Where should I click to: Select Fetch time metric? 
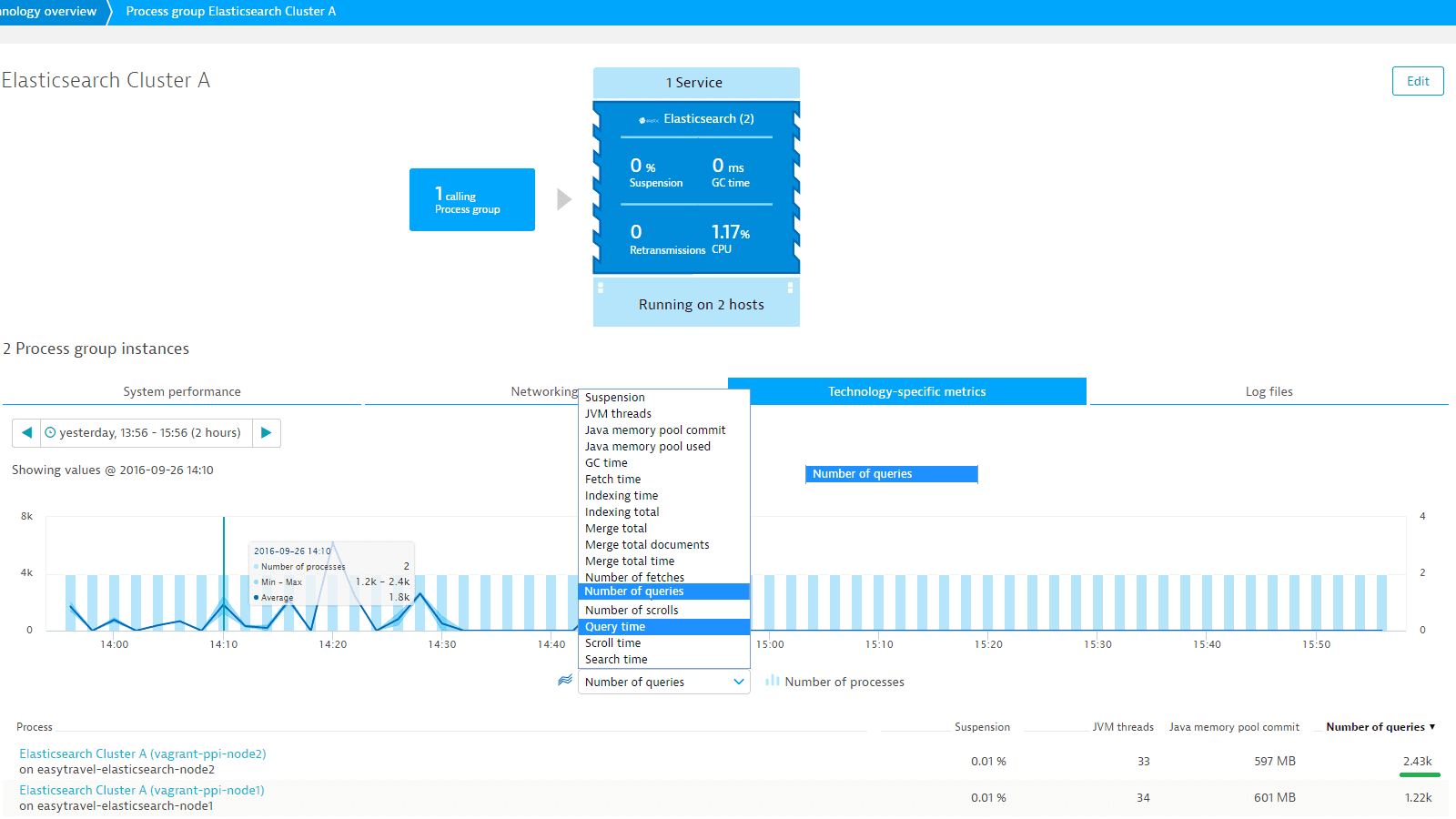coord(664,480)
